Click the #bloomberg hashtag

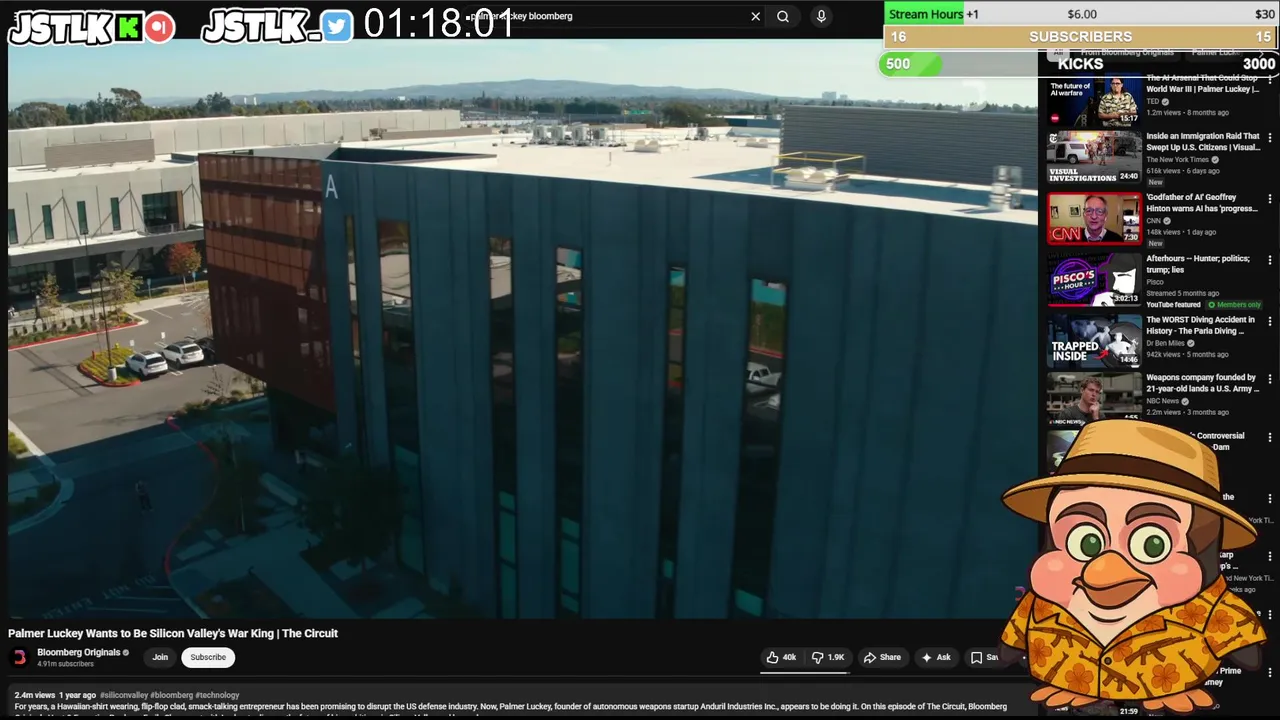(x=171, y=695)
